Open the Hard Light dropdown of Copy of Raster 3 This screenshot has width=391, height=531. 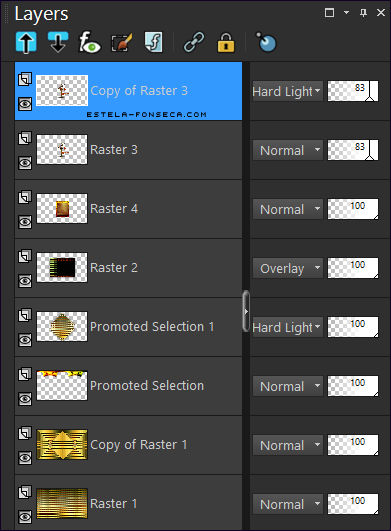pyautogui.click(x=288, y=91)
